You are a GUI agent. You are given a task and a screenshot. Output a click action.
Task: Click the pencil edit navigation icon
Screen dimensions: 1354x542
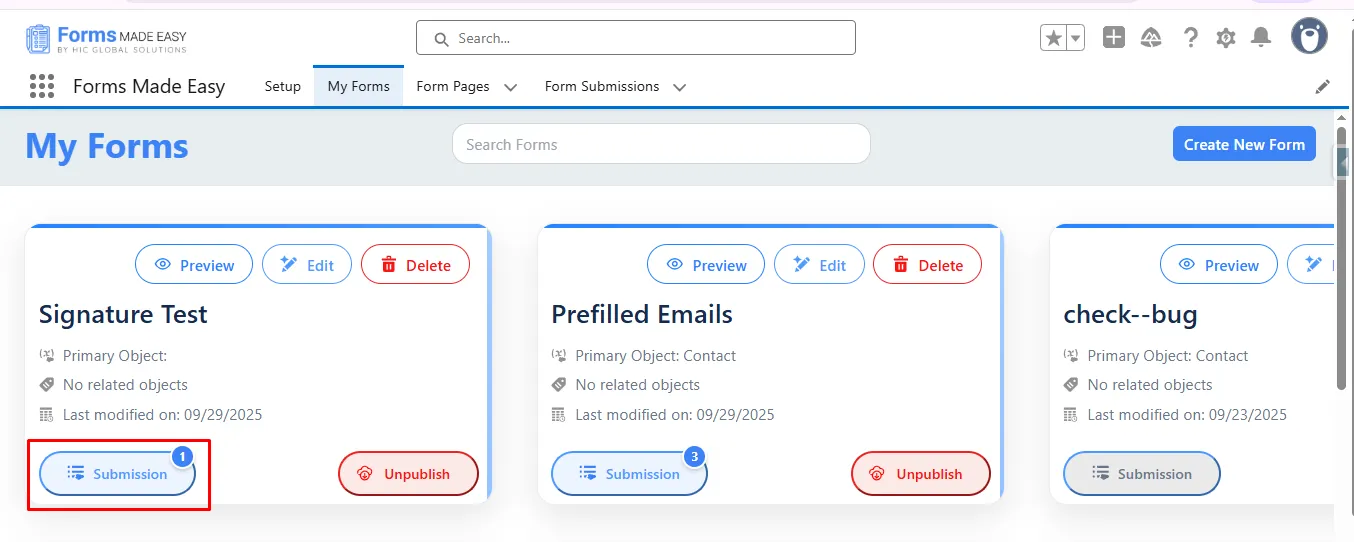coord(1323,87)
